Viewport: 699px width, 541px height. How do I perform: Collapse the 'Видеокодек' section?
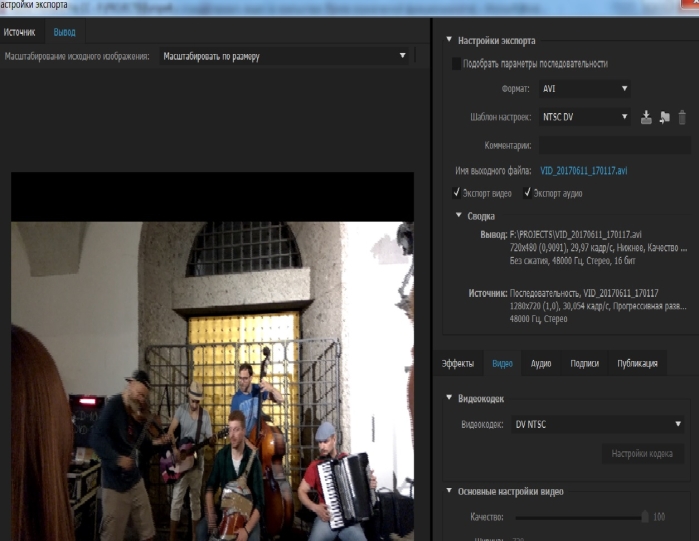[x=449, y=398]
